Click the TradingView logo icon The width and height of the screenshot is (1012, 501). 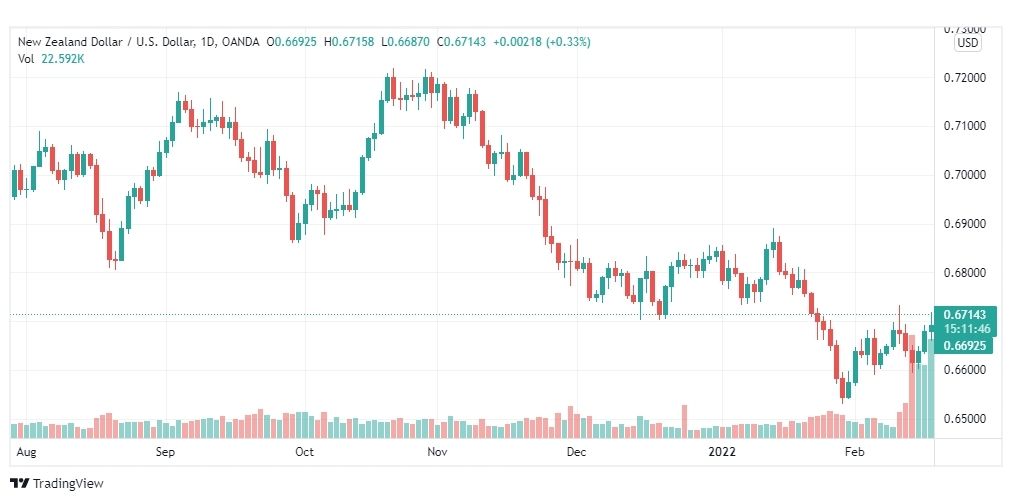pyautogui.click(x=20, y=483)
